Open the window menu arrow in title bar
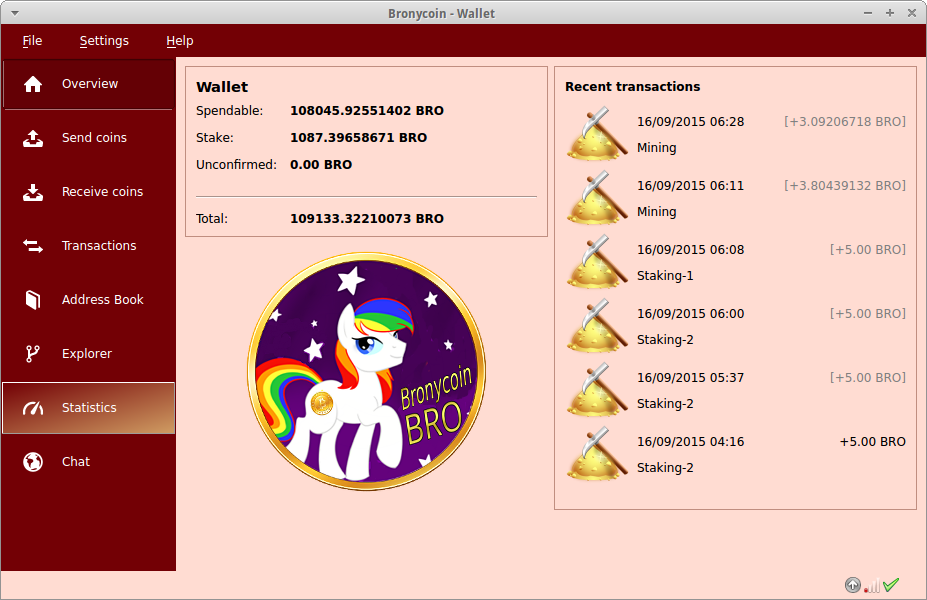The image size is (927, 600). 15,13
